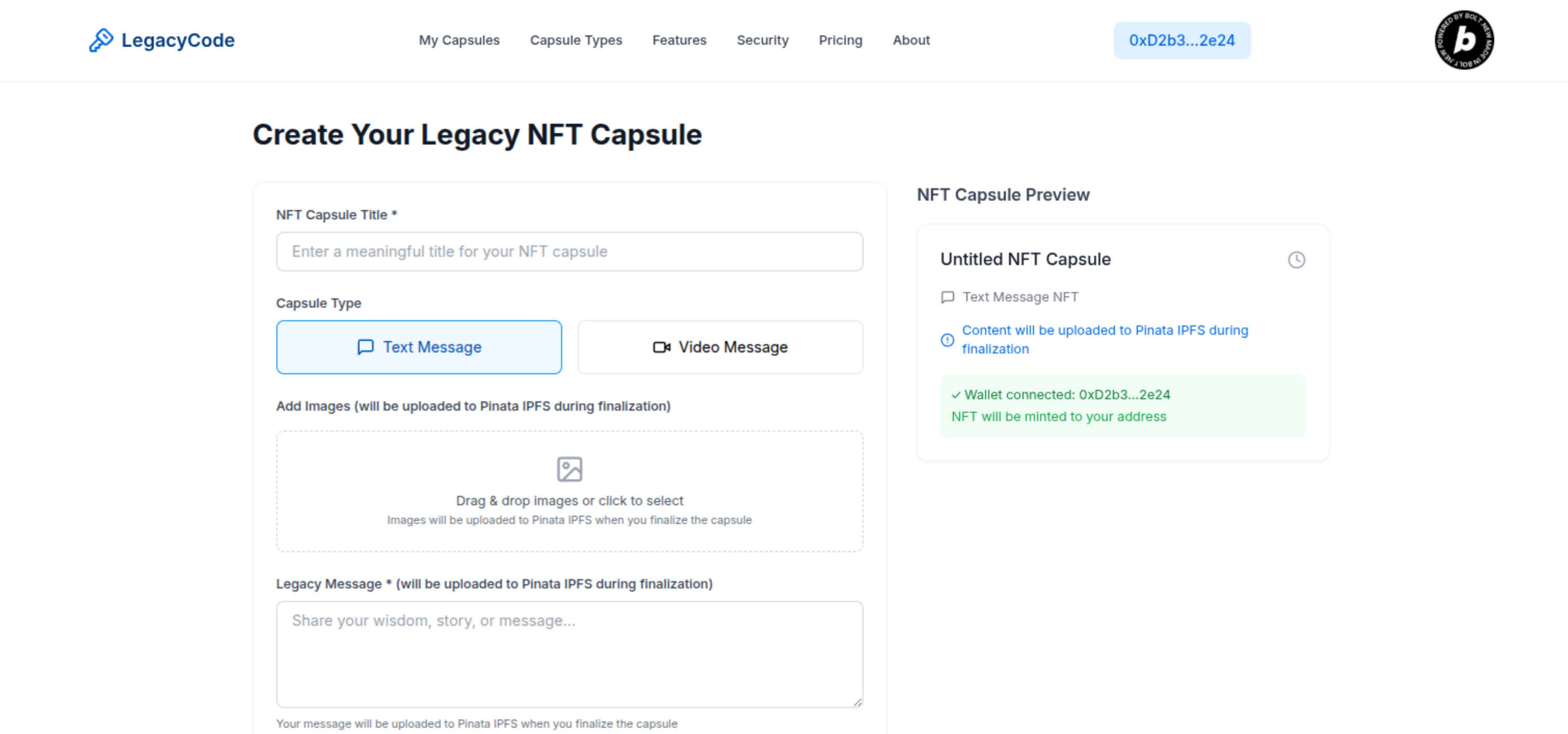Click the speech bubble icon on Text Message
Viewport: 1568px width, 734px height.
click(x=365, y=347)
